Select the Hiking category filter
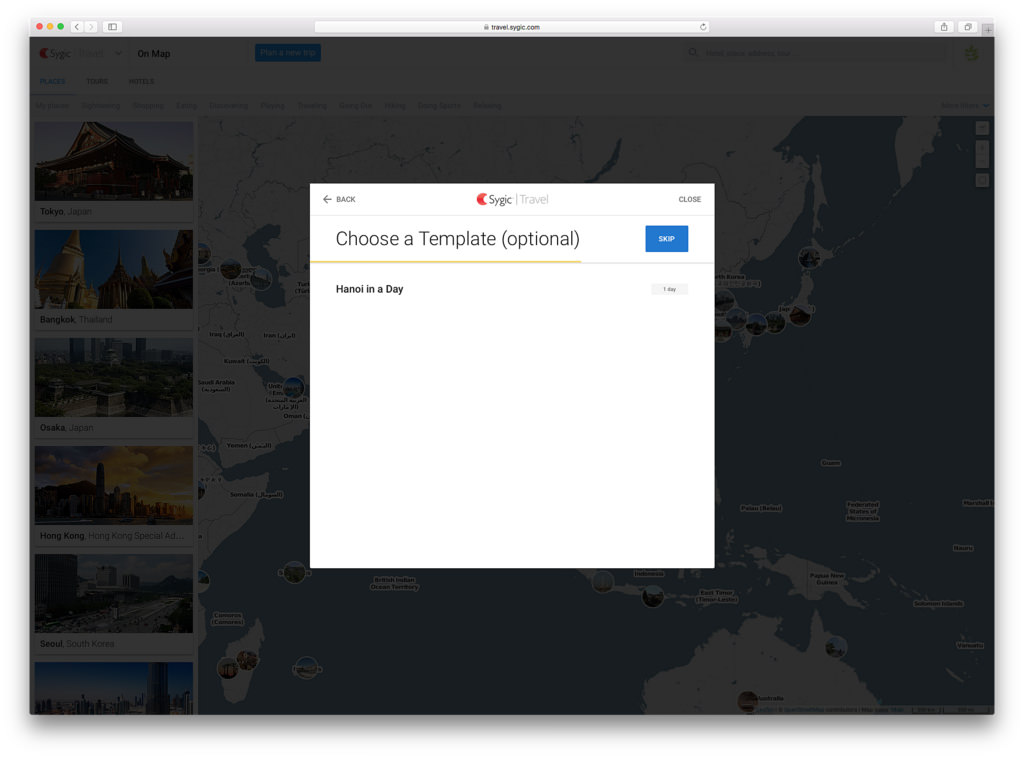Image resolution: width=1024 pixels, height=757 pixels. [394, 105]
